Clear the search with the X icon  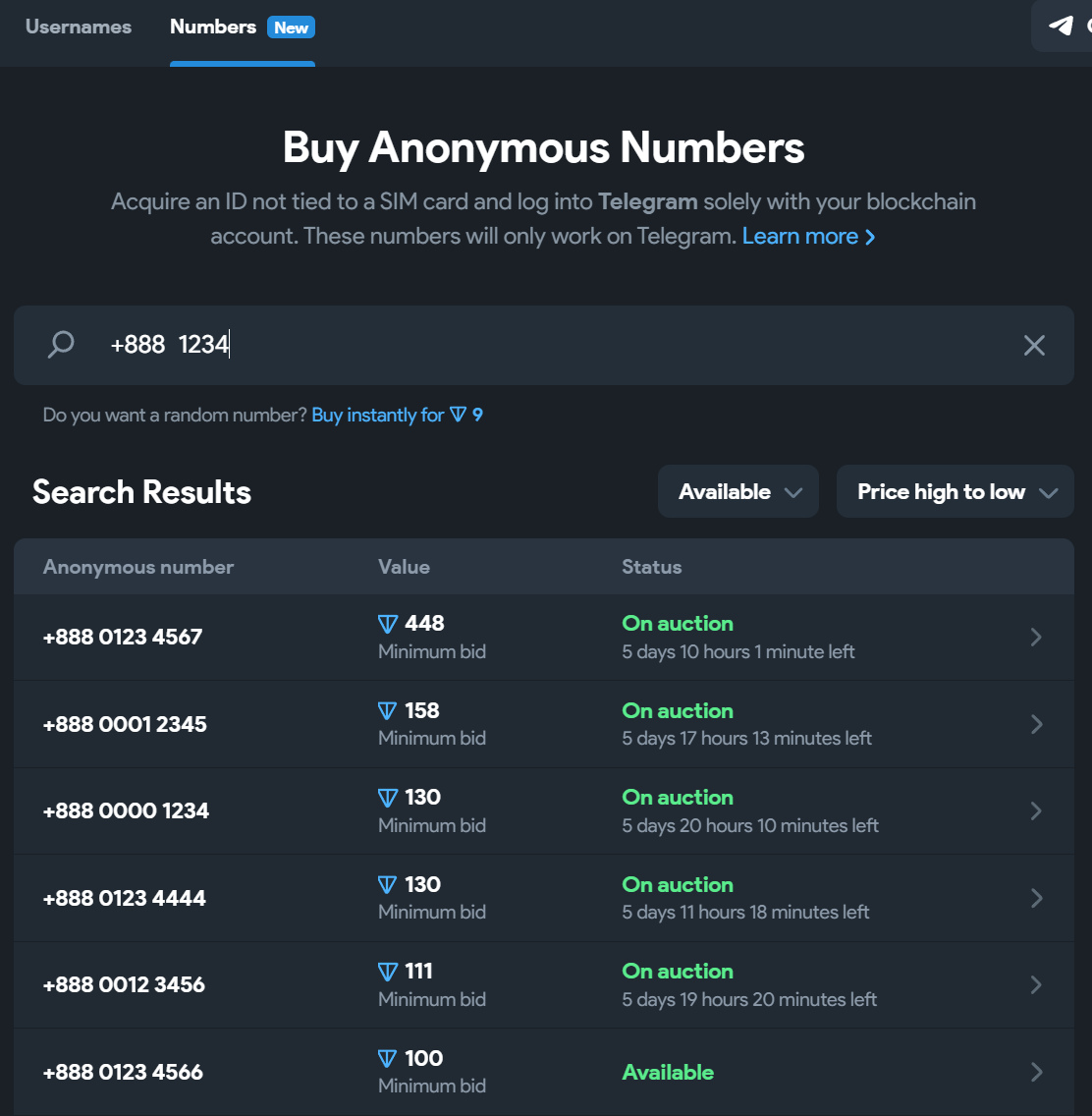point(1034,345)
